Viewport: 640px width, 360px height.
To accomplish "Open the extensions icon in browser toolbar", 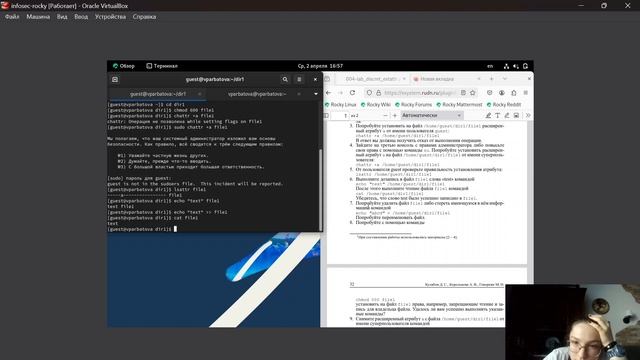I will click(x=513, y=93).
